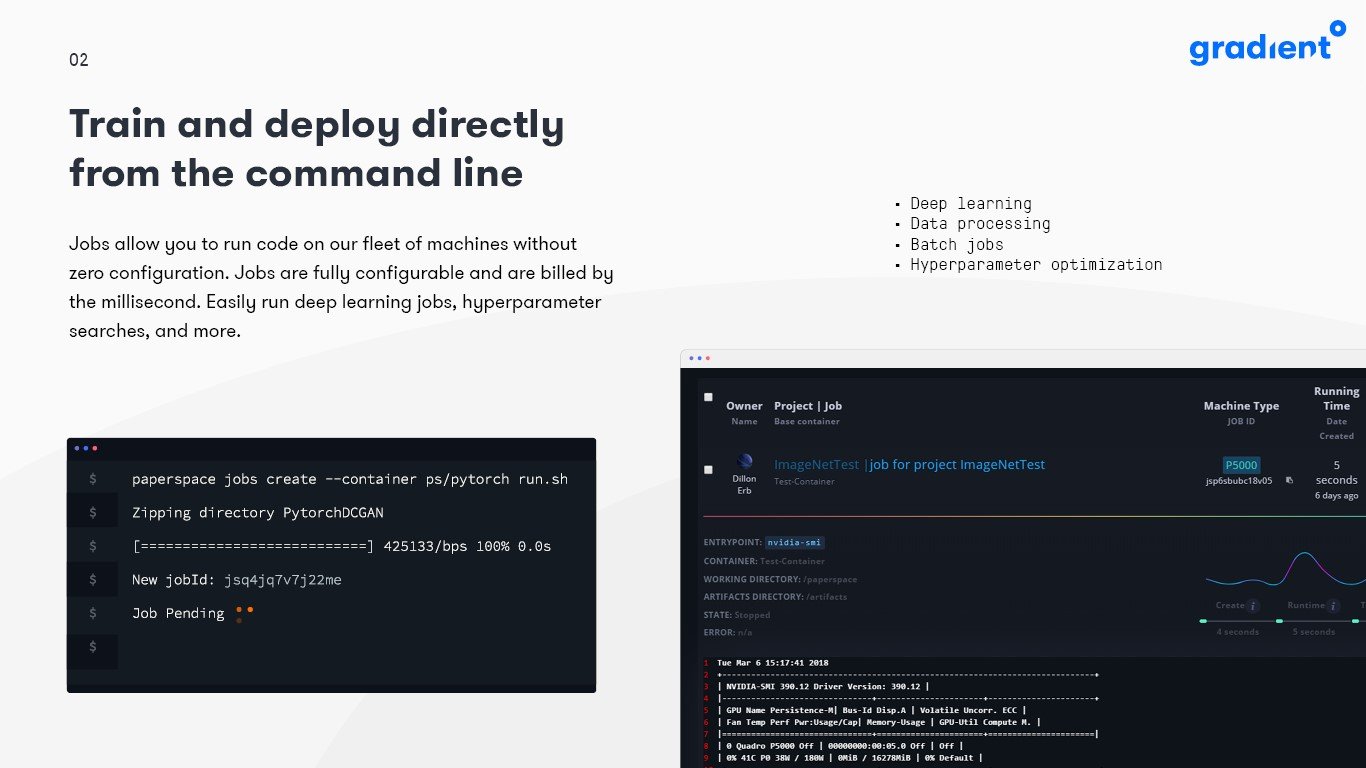
Task: Tick the select-all checkbox in the jobs header
Action: pyautogui.click(x=709, y=397)
